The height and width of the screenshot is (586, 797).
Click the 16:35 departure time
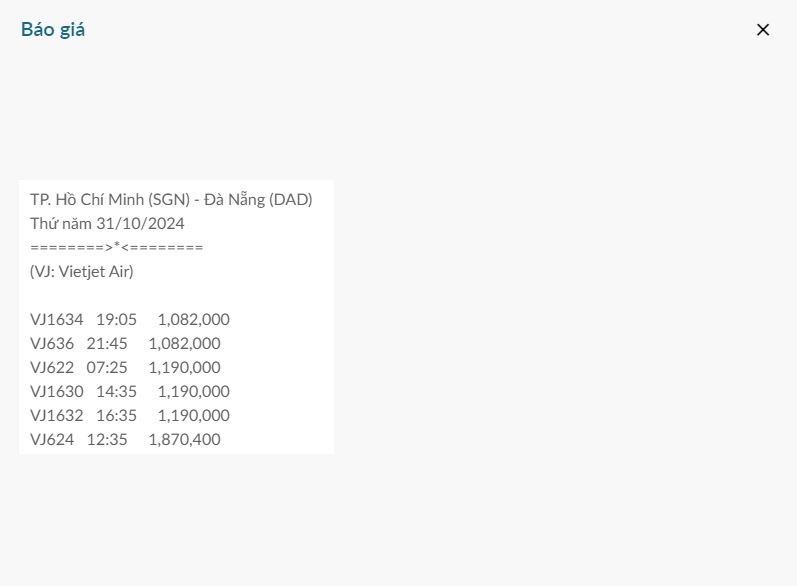coord(116,415)
